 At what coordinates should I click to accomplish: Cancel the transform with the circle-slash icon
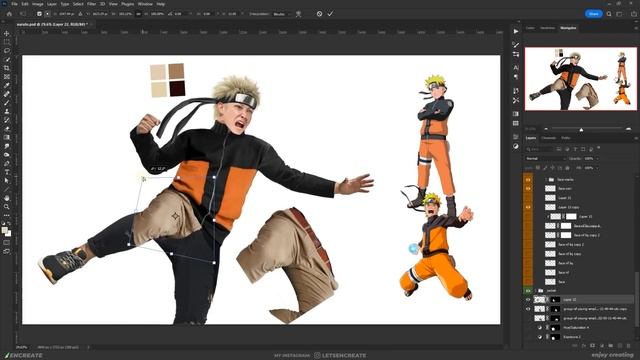[x=319, y=14]
